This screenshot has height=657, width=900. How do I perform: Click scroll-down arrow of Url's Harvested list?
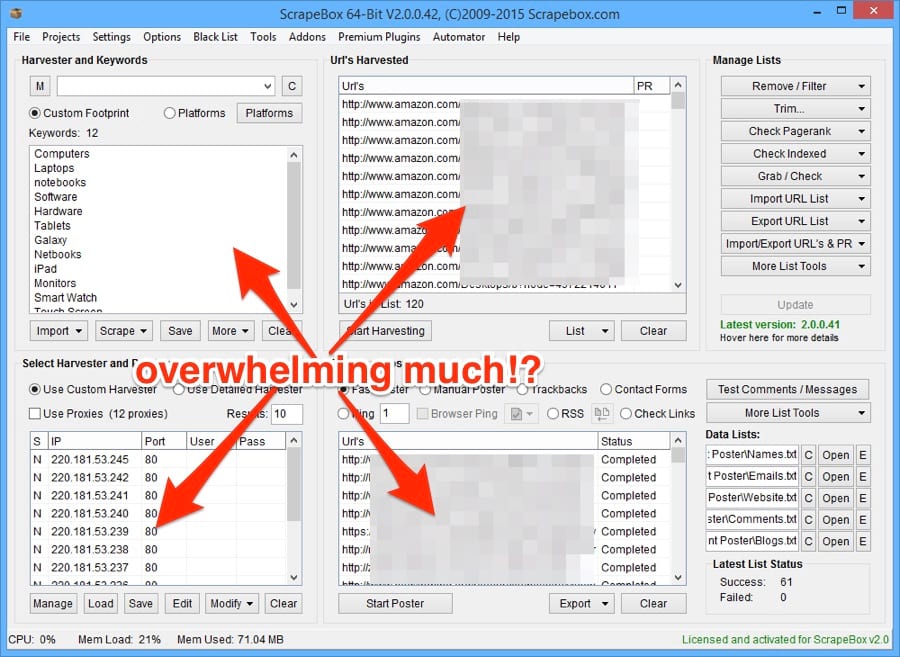(678, 285)
